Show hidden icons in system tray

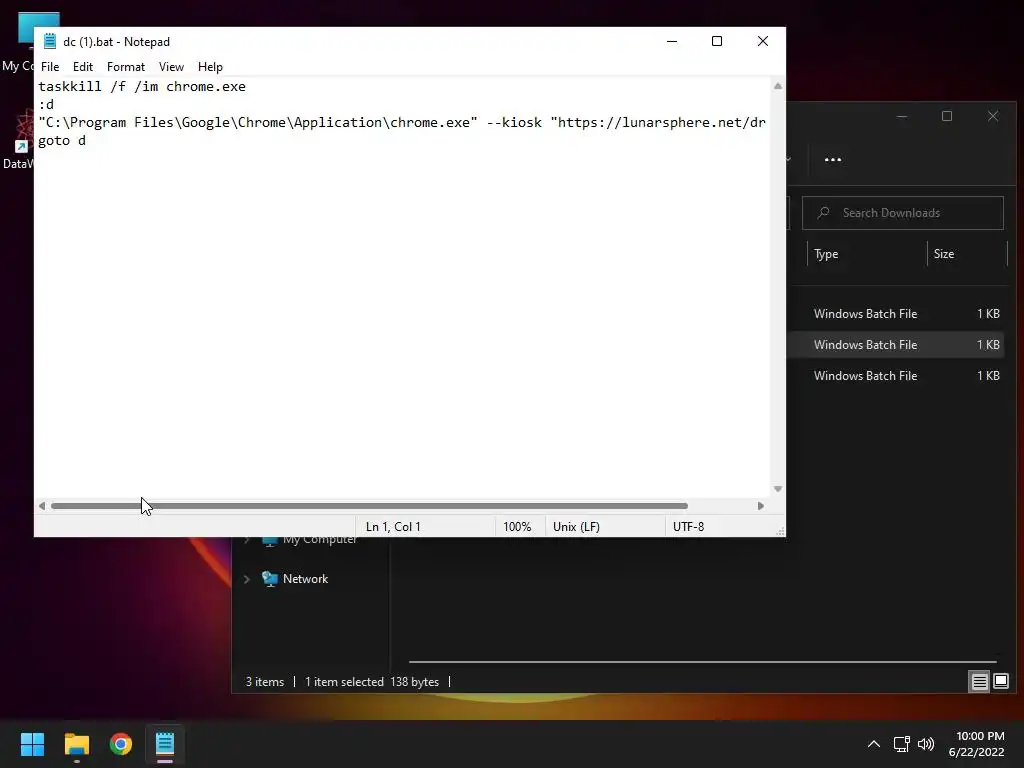(874, 744)
